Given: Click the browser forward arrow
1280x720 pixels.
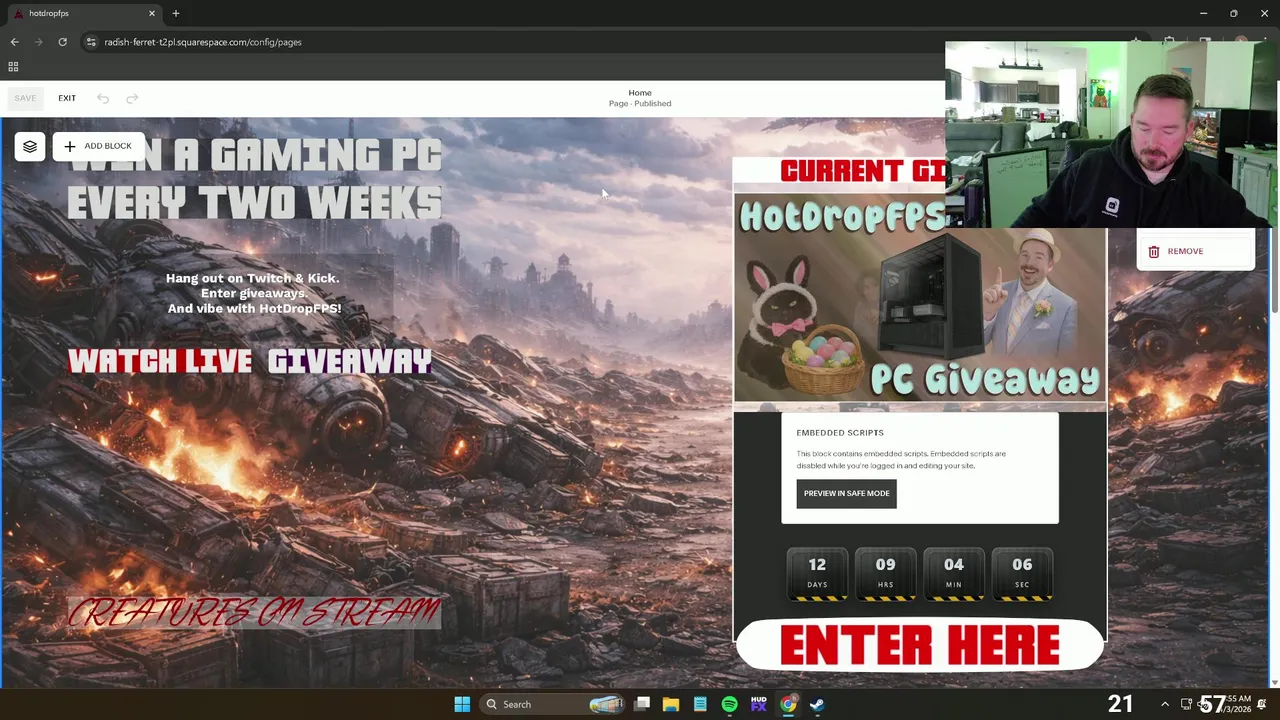Looking at the screenshot, I should 38,42.
